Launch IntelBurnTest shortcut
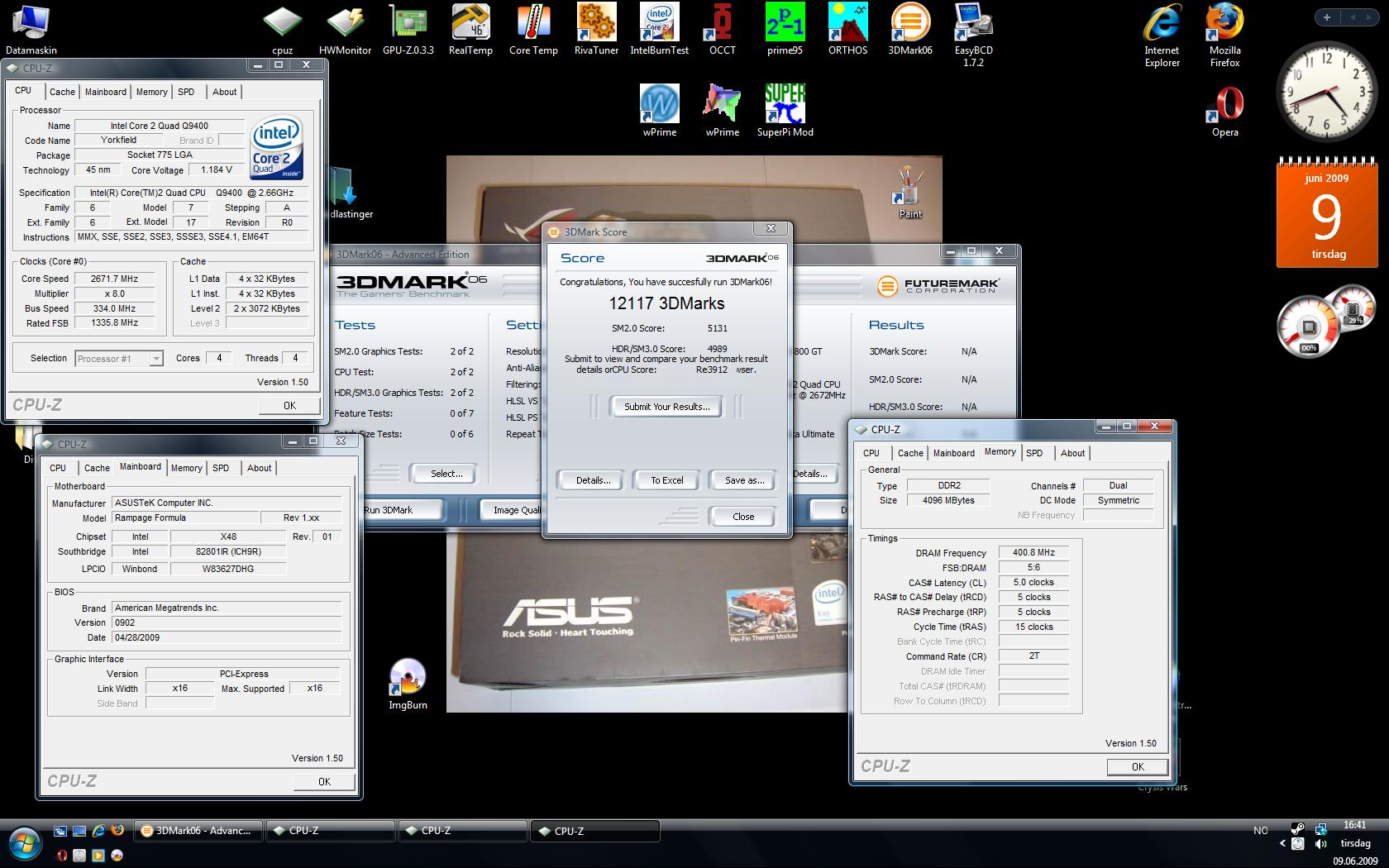The width and height of the screenshot is (1389, 868). point(659,30)
